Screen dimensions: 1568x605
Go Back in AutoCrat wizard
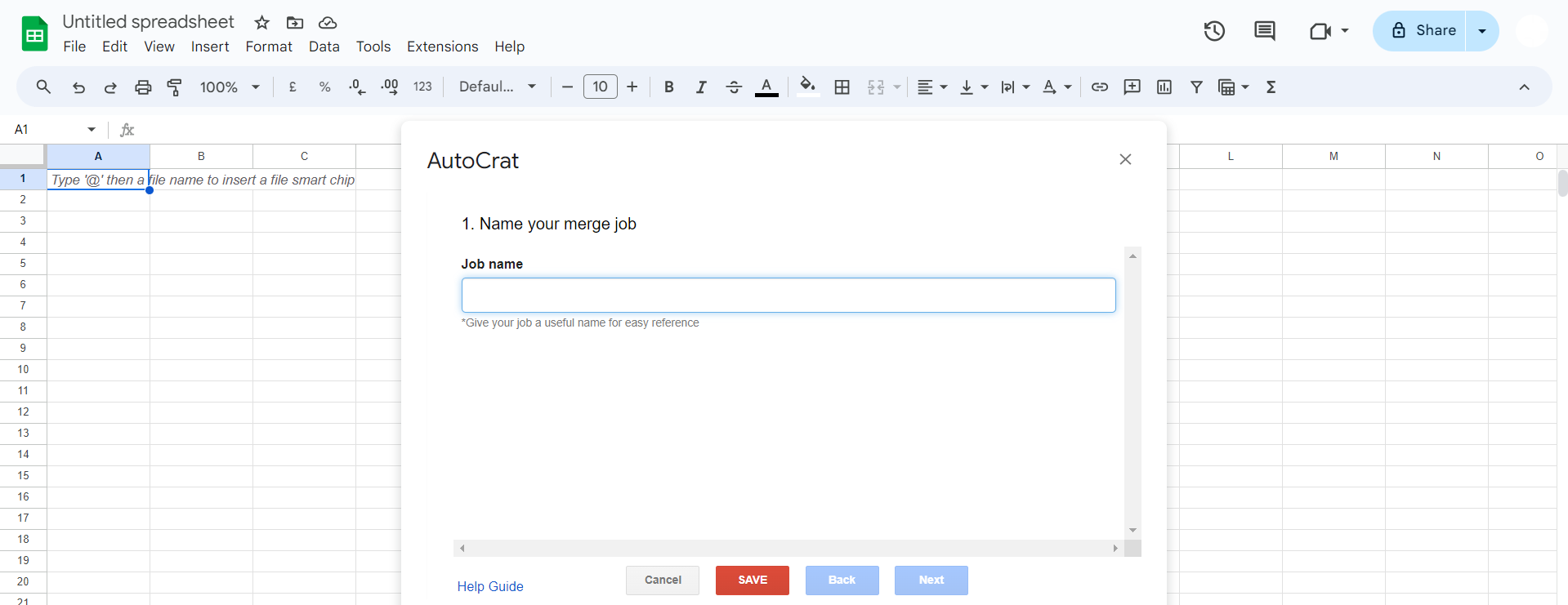(842, 581)
